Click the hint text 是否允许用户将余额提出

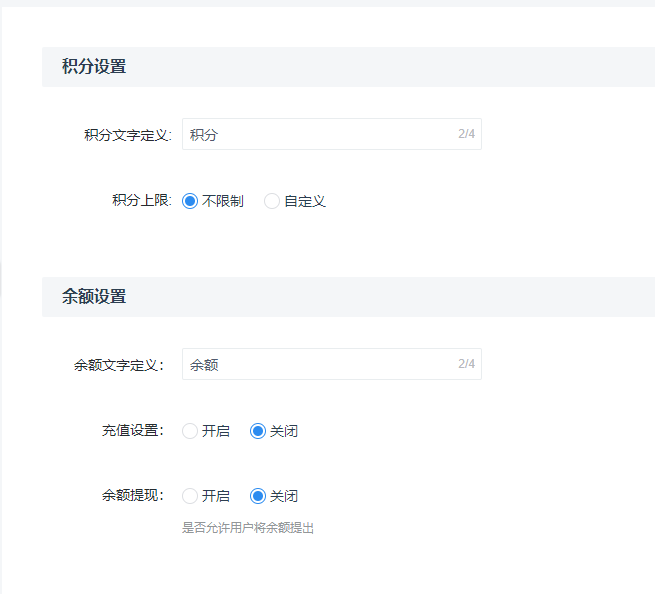tap(248, 528)
